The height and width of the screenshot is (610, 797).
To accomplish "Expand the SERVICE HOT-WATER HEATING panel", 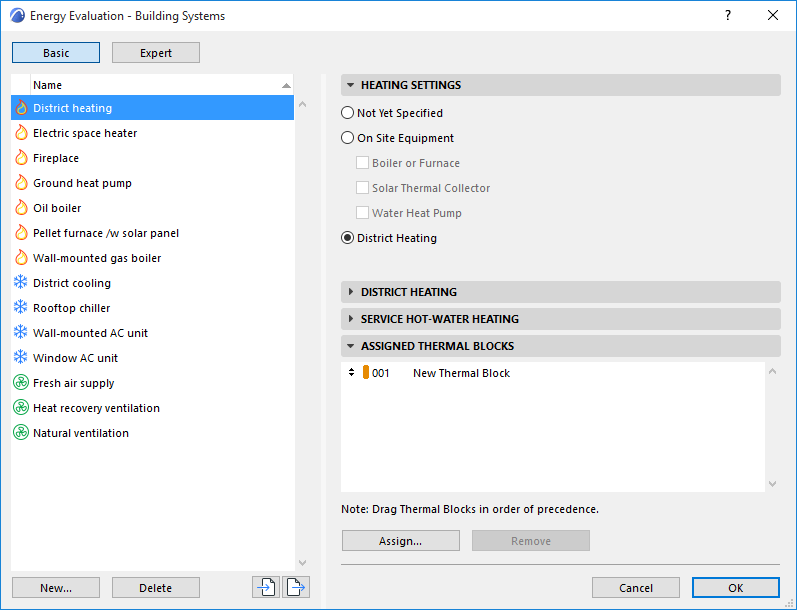I will pyautogui.click(x=561, y=319).
